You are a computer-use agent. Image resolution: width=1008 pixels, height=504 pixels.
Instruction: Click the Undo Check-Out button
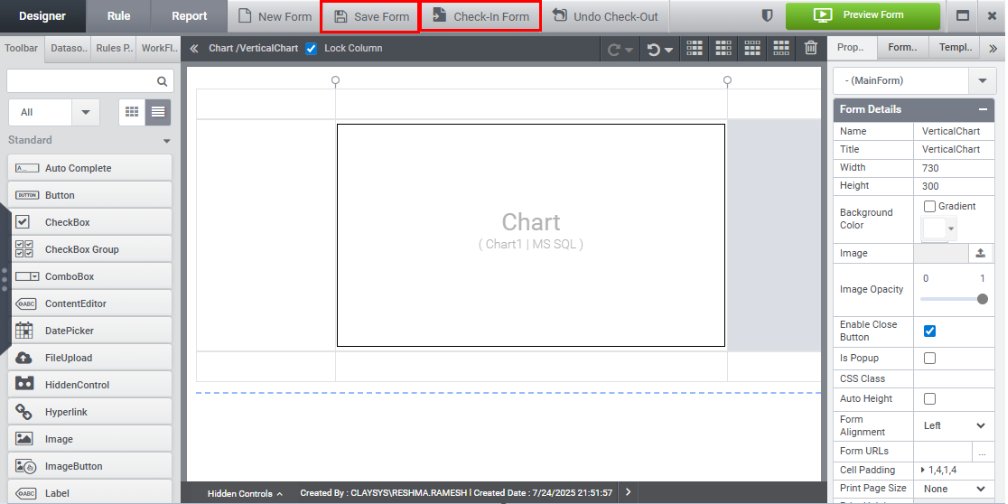point(605,16)
